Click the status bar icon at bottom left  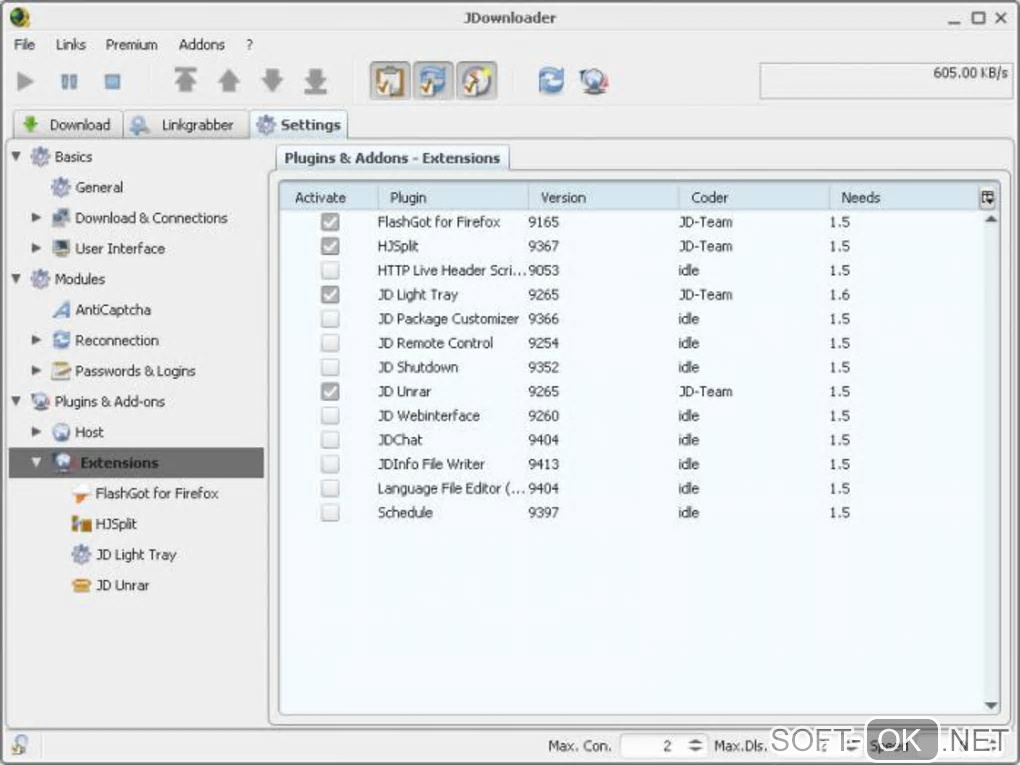tap(20, 744)
